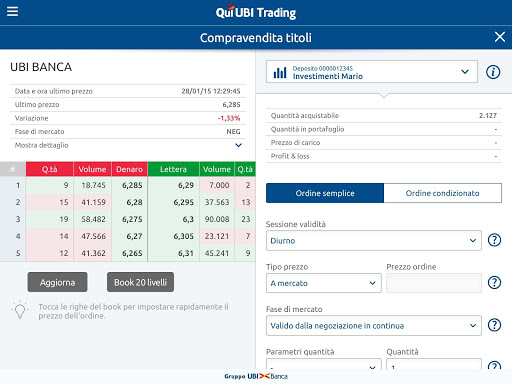Screen dimensions: 512x384
Task: Click the lightbulb tip icon
Action: tap(20, 310)
